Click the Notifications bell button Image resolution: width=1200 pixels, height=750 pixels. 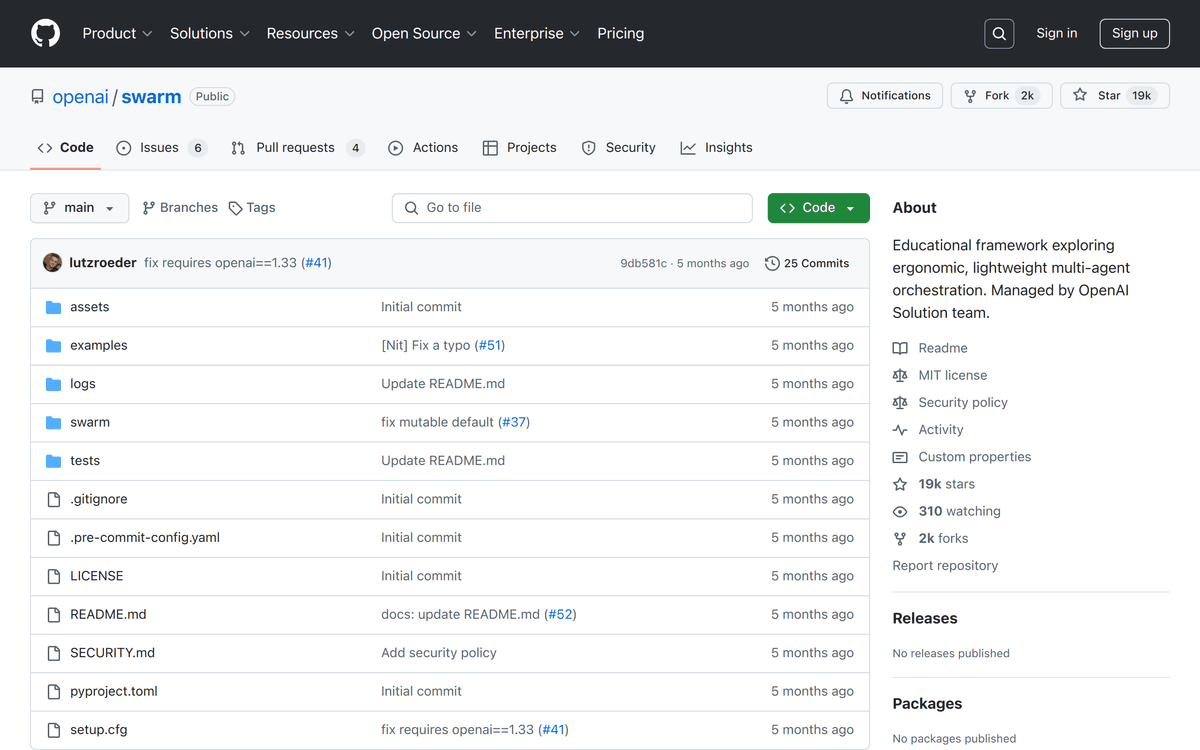(x=885, y=96)
